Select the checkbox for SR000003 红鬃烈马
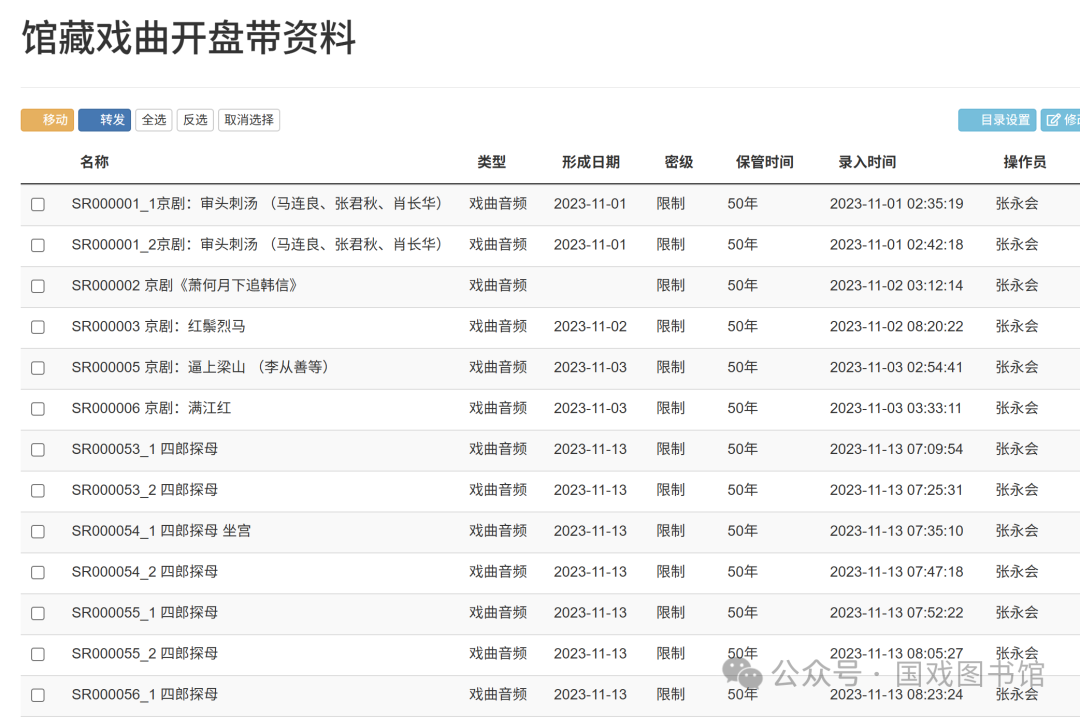Image resolution: width=1080 pixels, height=717 pixels. click(x=38, y=327)
